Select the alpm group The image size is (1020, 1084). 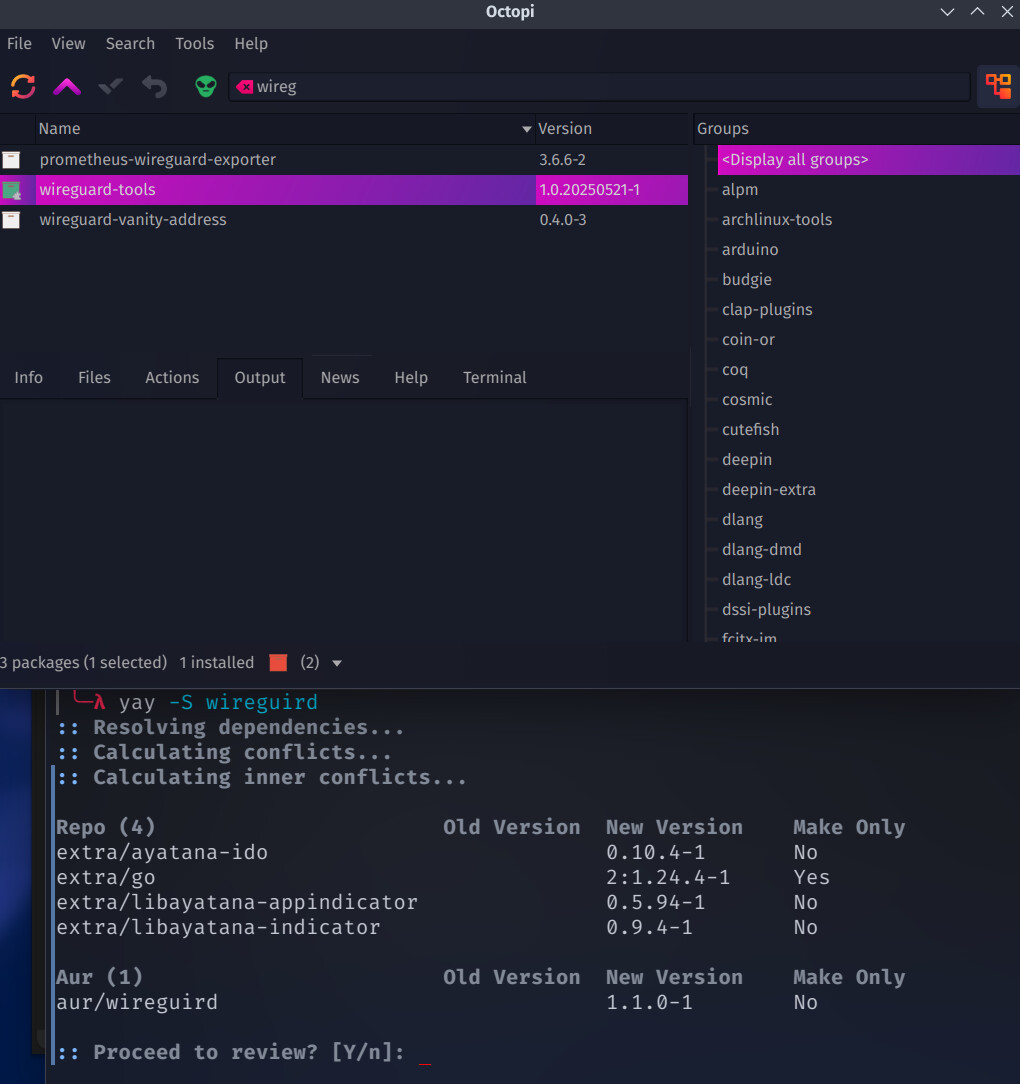740,190
